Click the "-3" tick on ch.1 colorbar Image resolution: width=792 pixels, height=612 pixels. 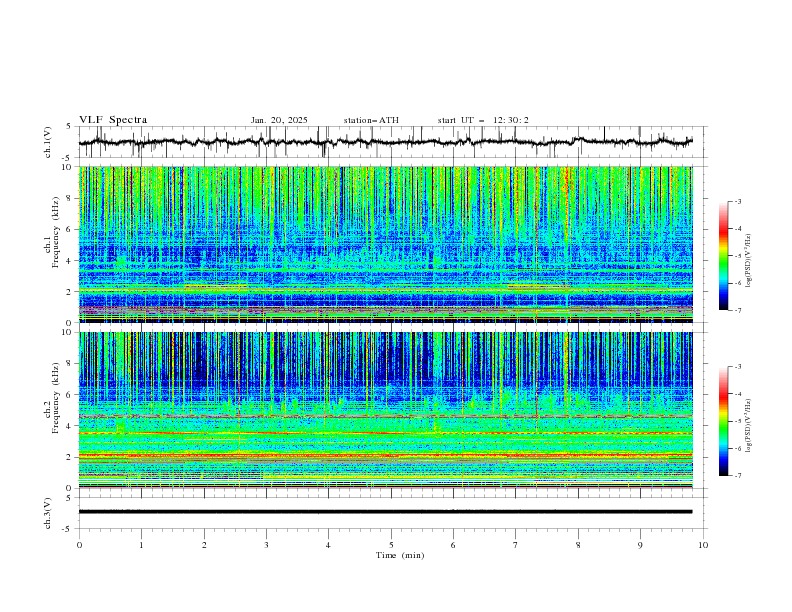coord(738,201)
